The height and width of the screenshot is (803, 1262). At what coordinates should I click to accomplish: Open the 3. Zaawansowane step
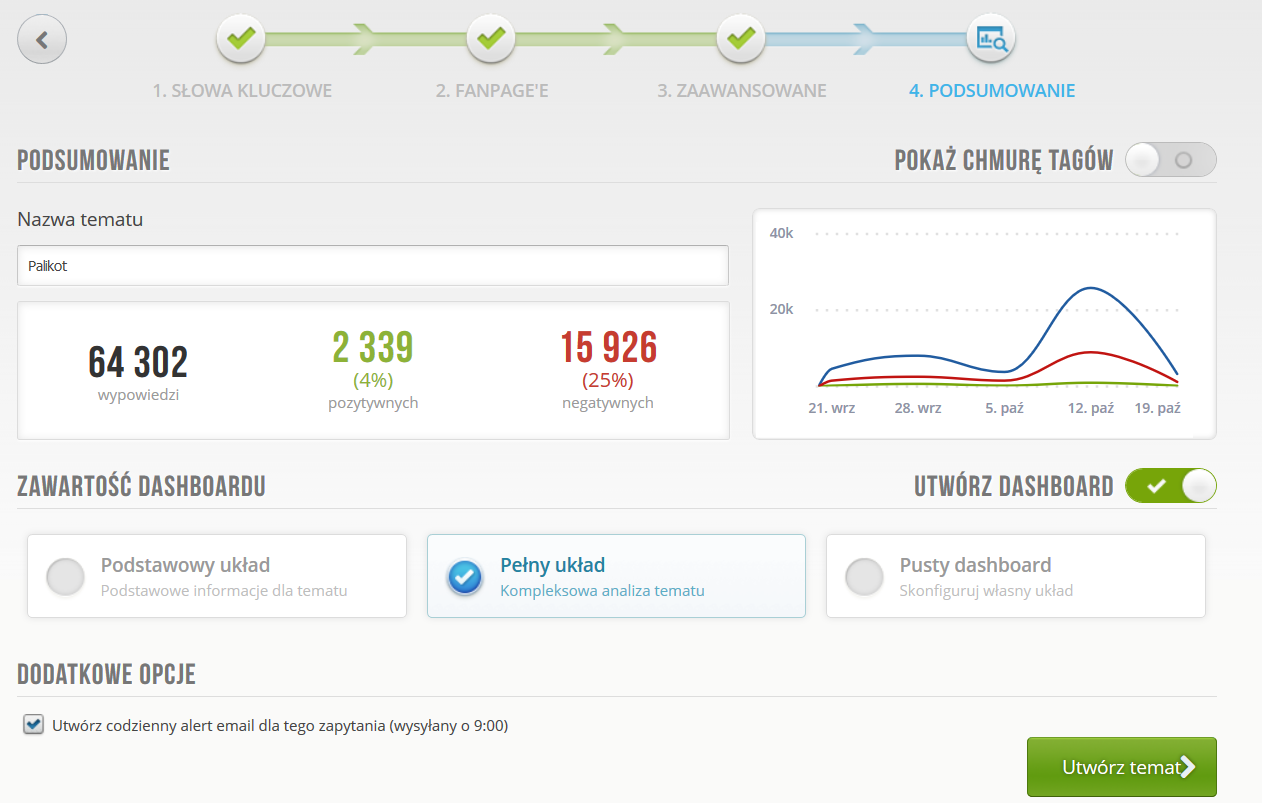coord(742,91)
